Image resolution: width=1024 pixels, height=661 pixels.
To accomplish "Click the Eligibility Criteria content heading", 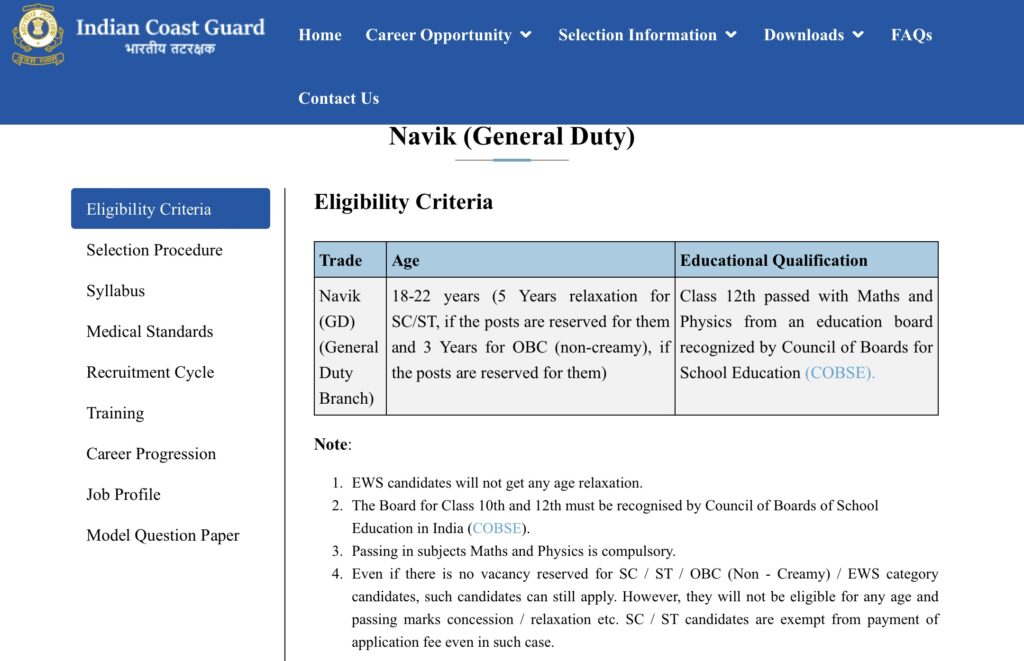I will pos(404,202).
